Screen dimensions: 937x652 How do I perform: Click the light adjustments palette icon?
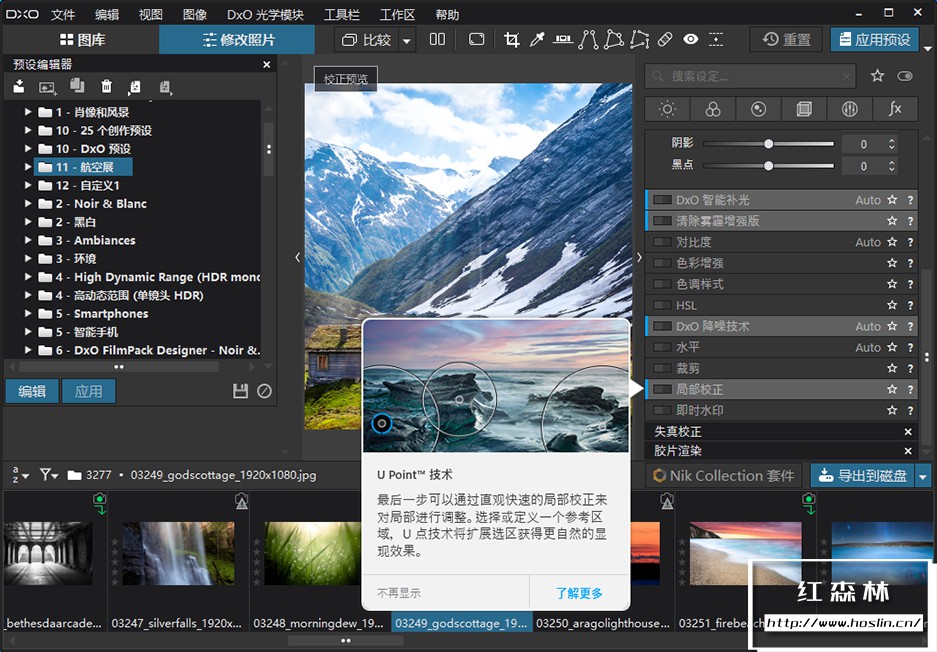pos(667,109)
